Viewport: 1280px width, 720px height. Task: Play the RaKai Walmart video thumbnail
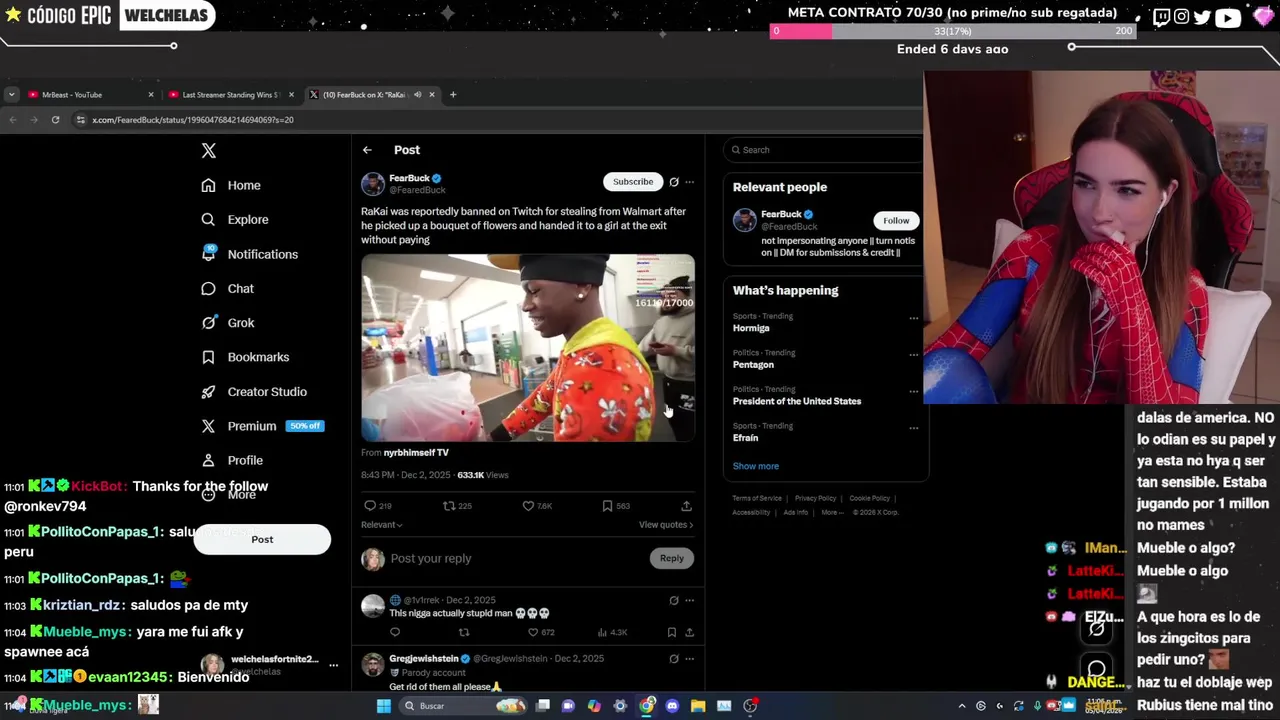(528, 348)
